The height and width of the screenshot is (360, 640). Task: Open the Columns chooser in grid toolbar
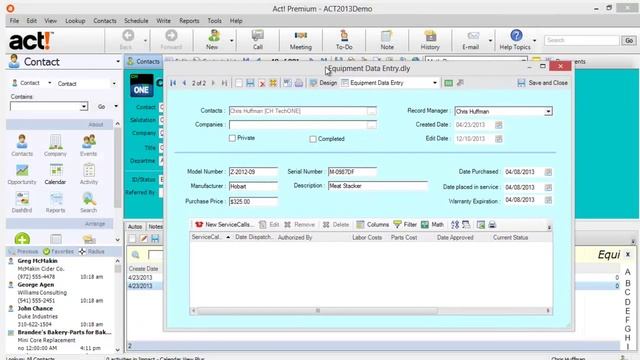point(373,224)
